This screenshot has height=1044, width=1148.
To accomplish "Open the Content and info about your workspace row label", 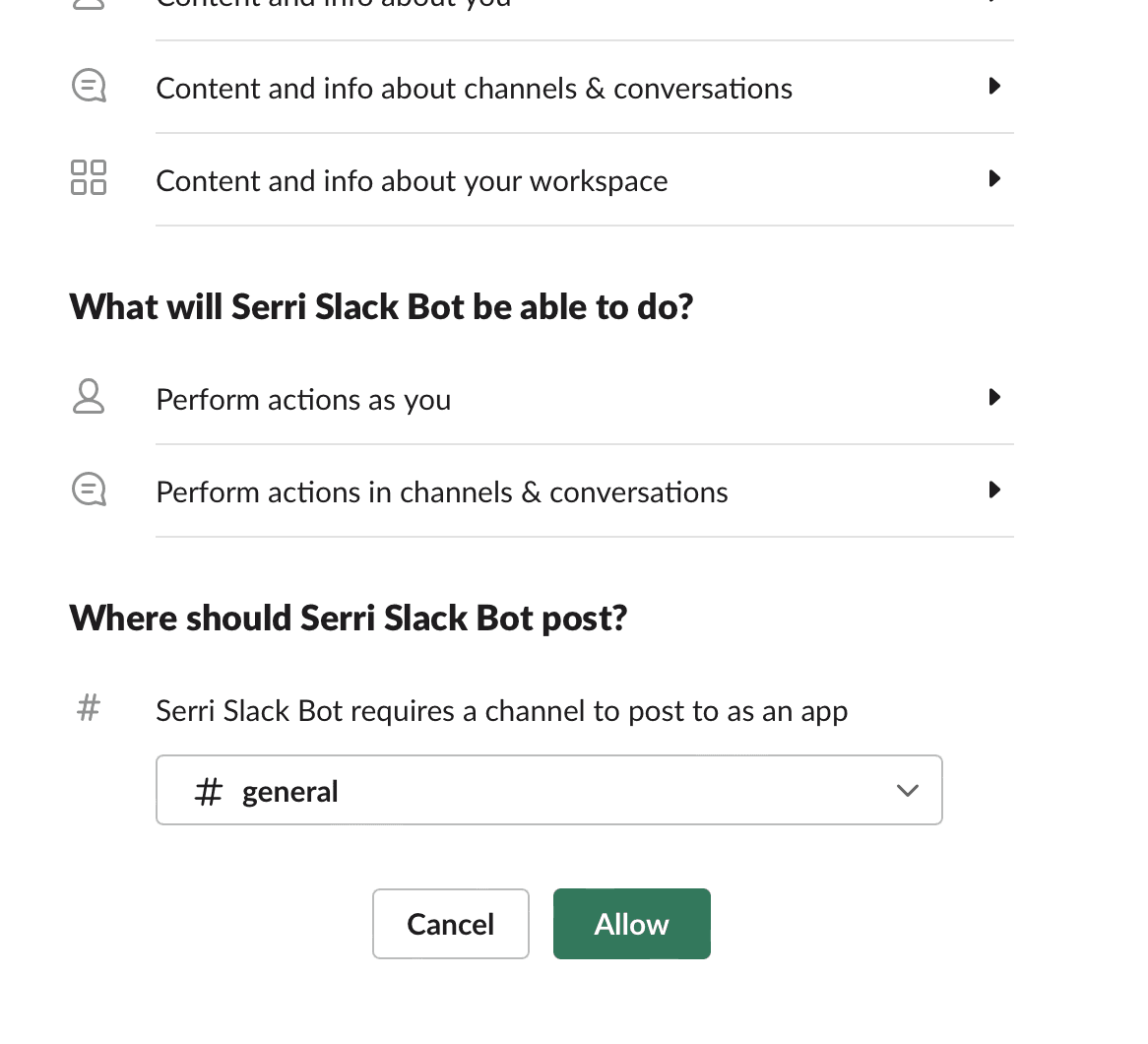I will coord(412,181).
